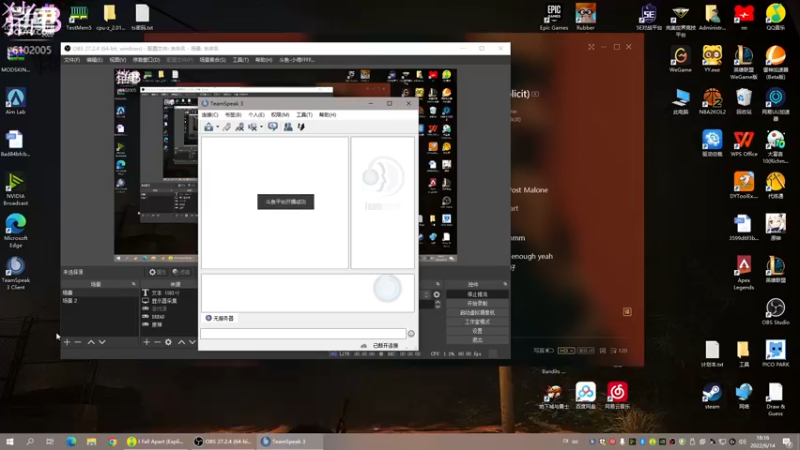Open Steam desktop shortcut
800x450 pixels.
pyautogui.click(x=712, y=396)
